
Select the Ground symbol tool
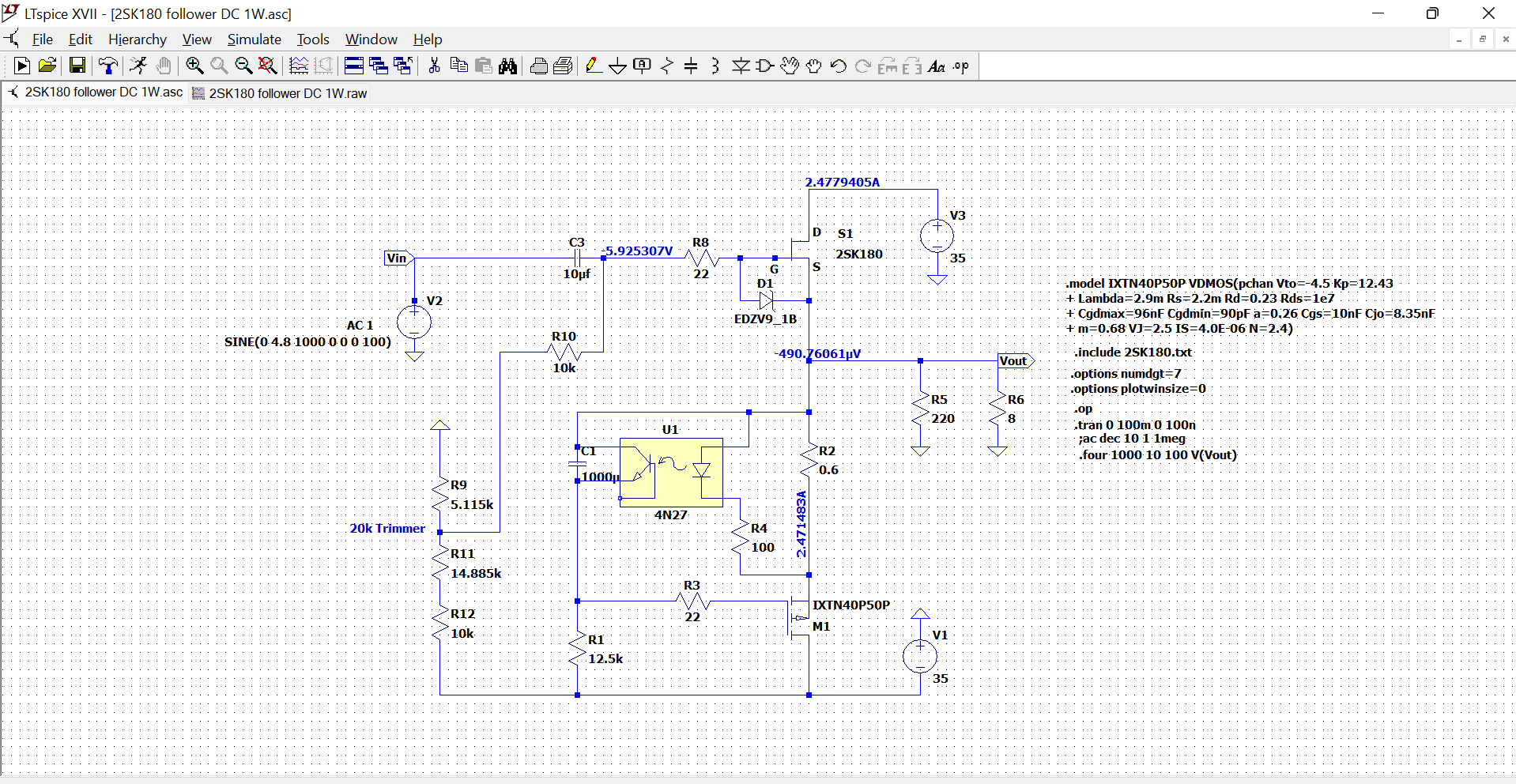(618, 66)
